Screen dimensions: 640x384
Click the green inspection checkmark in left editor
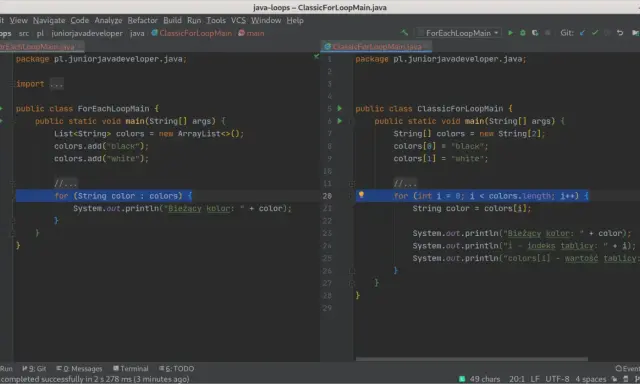(x=316, y=57)
